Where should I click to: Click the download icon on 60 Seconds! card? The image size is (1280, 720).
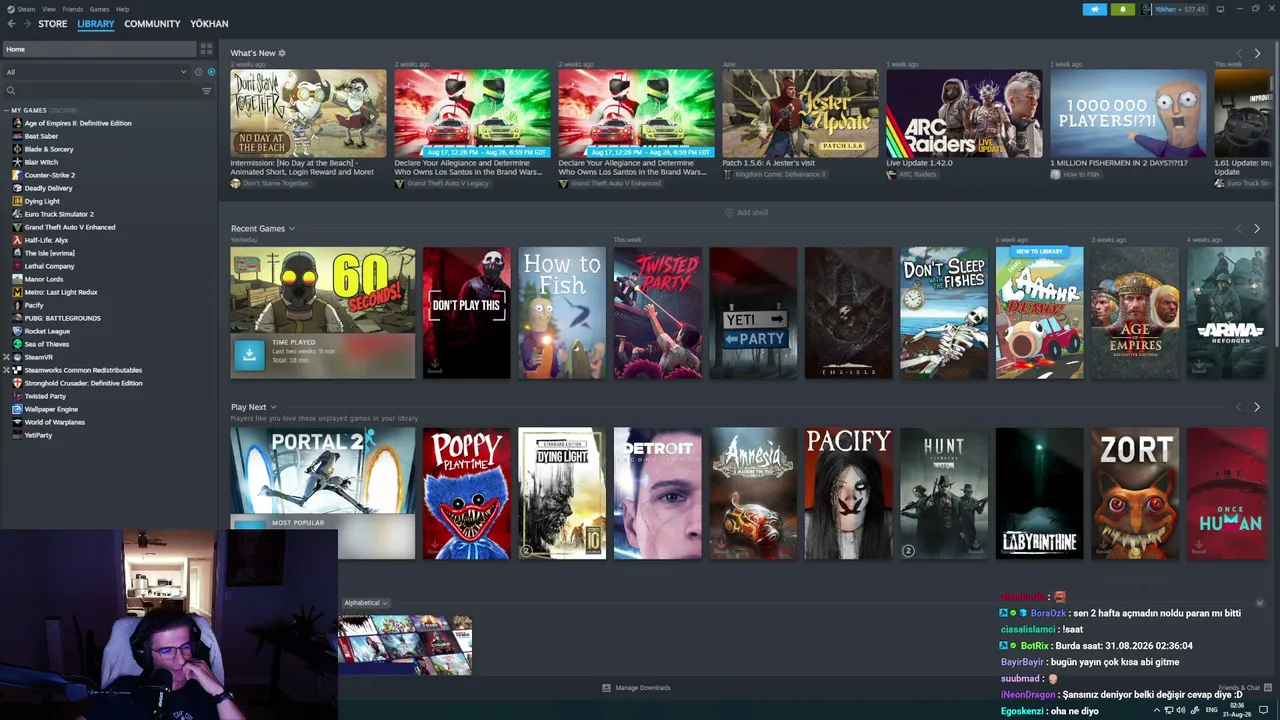click(x=249, y=354)
